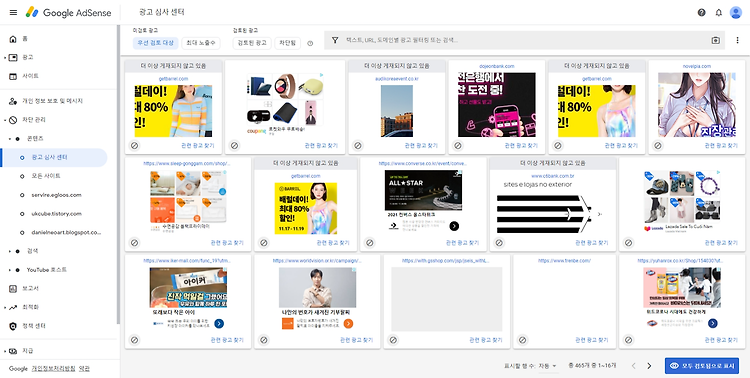This screenshot has height=378, width=750.
Task: Open the www.citibank.com.br URL link
Action: coord(552,176)
